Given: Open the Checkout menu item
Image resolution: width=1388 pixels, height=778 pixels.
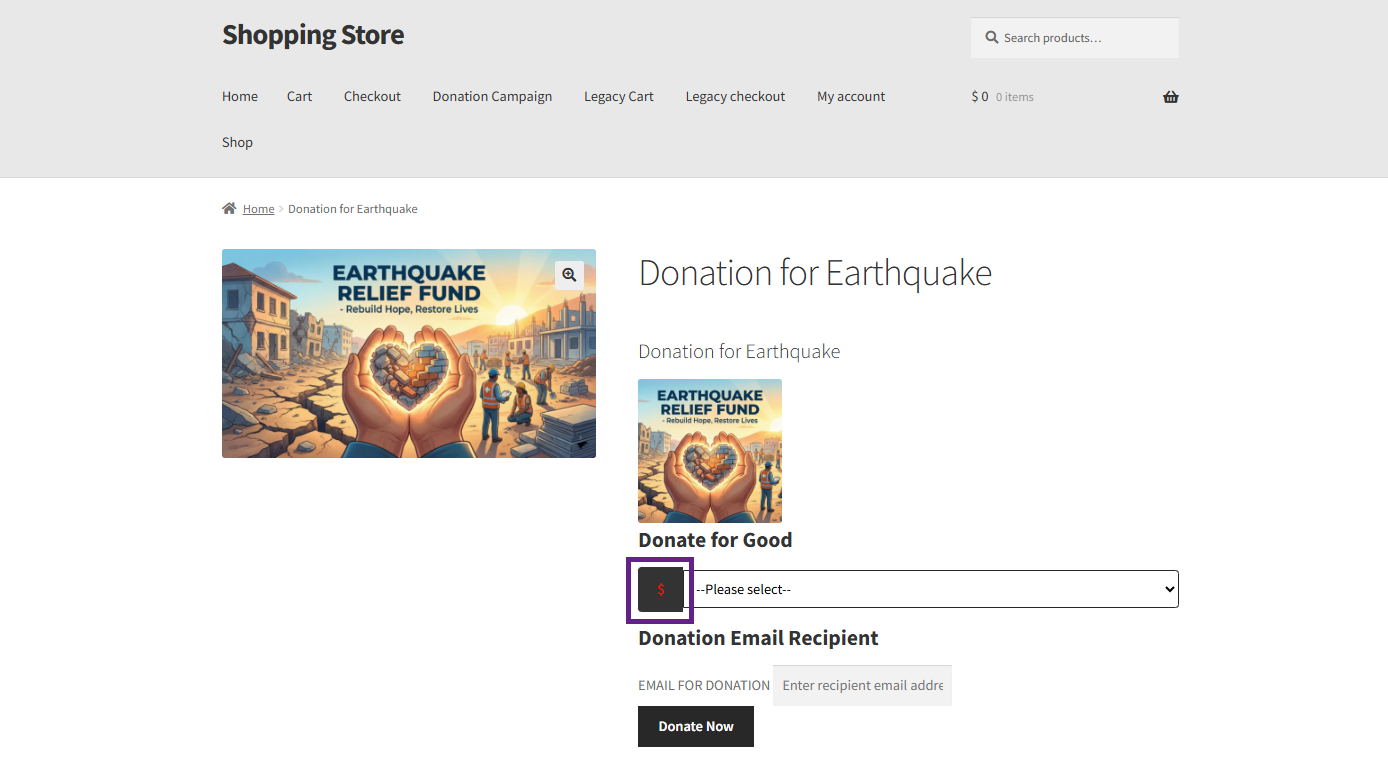Looking at the screenshot, I should click(x=372, y=97).
